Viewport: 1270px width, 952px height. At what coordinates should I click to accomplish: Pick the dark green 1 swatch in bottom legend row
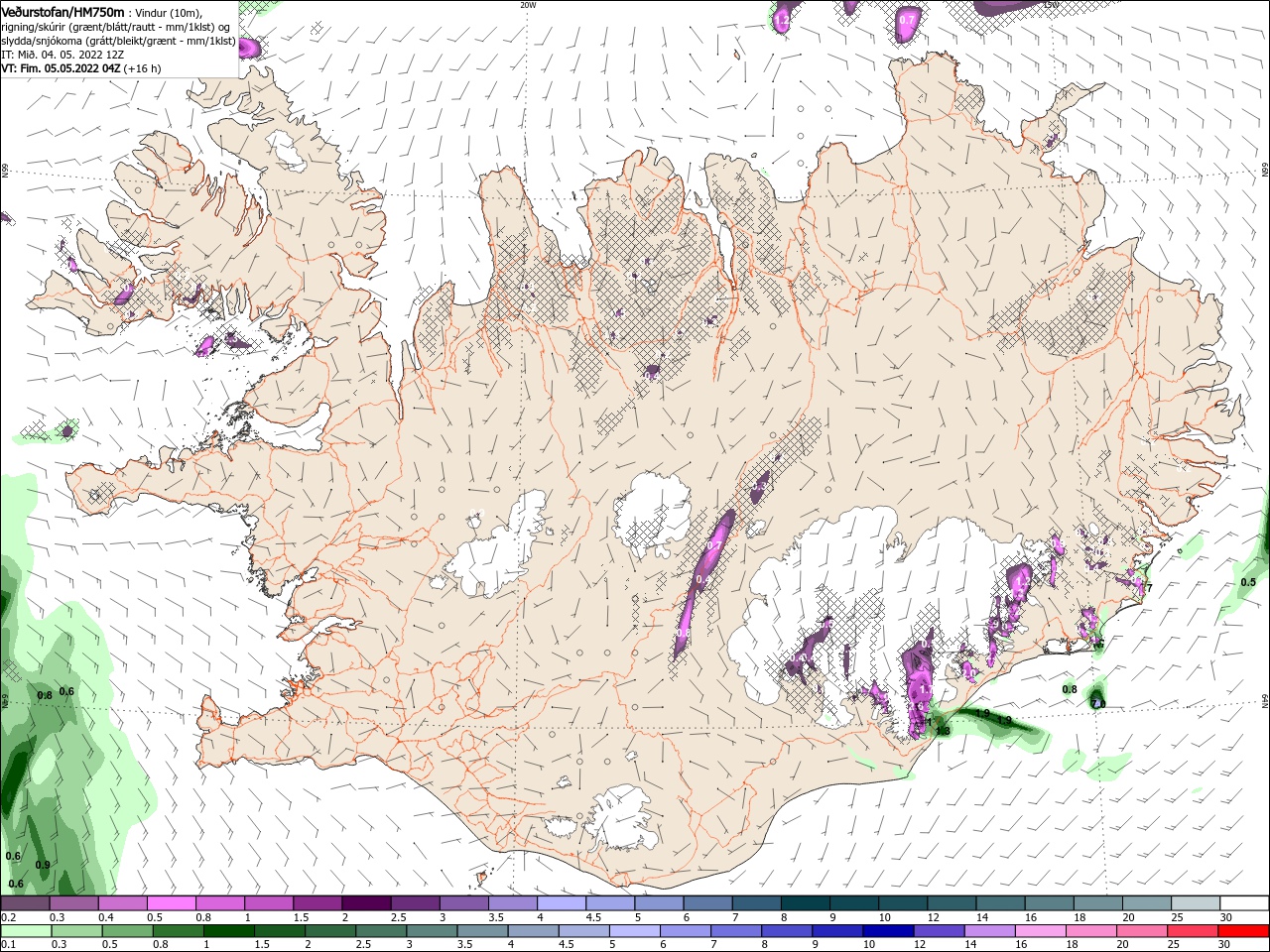[x=228, y=931]
